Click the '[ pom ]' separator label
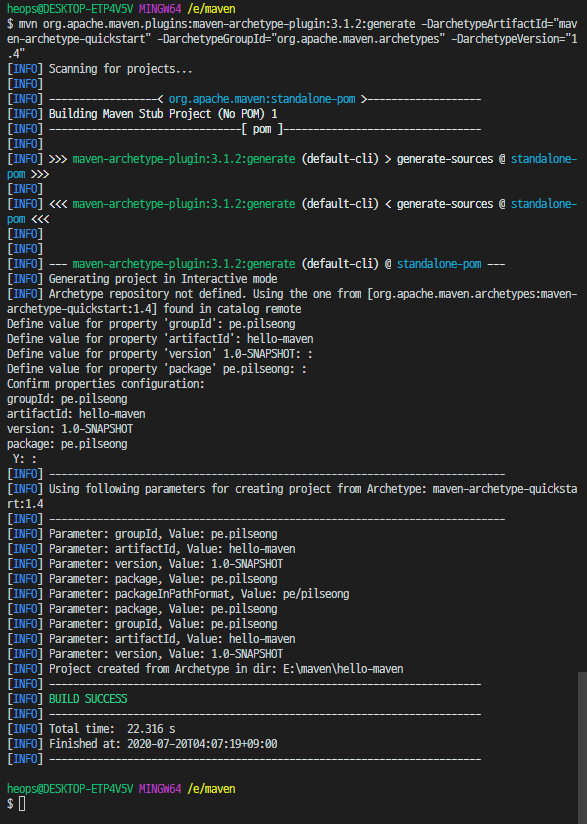Viewport: 587px width, 824px height. coord(262,129)
